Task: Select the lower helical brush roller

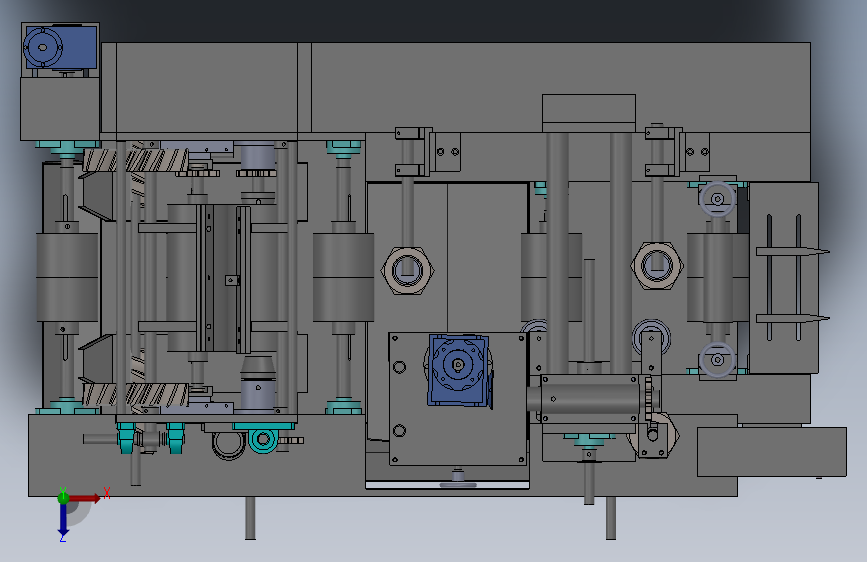Action: coord(136,395)
